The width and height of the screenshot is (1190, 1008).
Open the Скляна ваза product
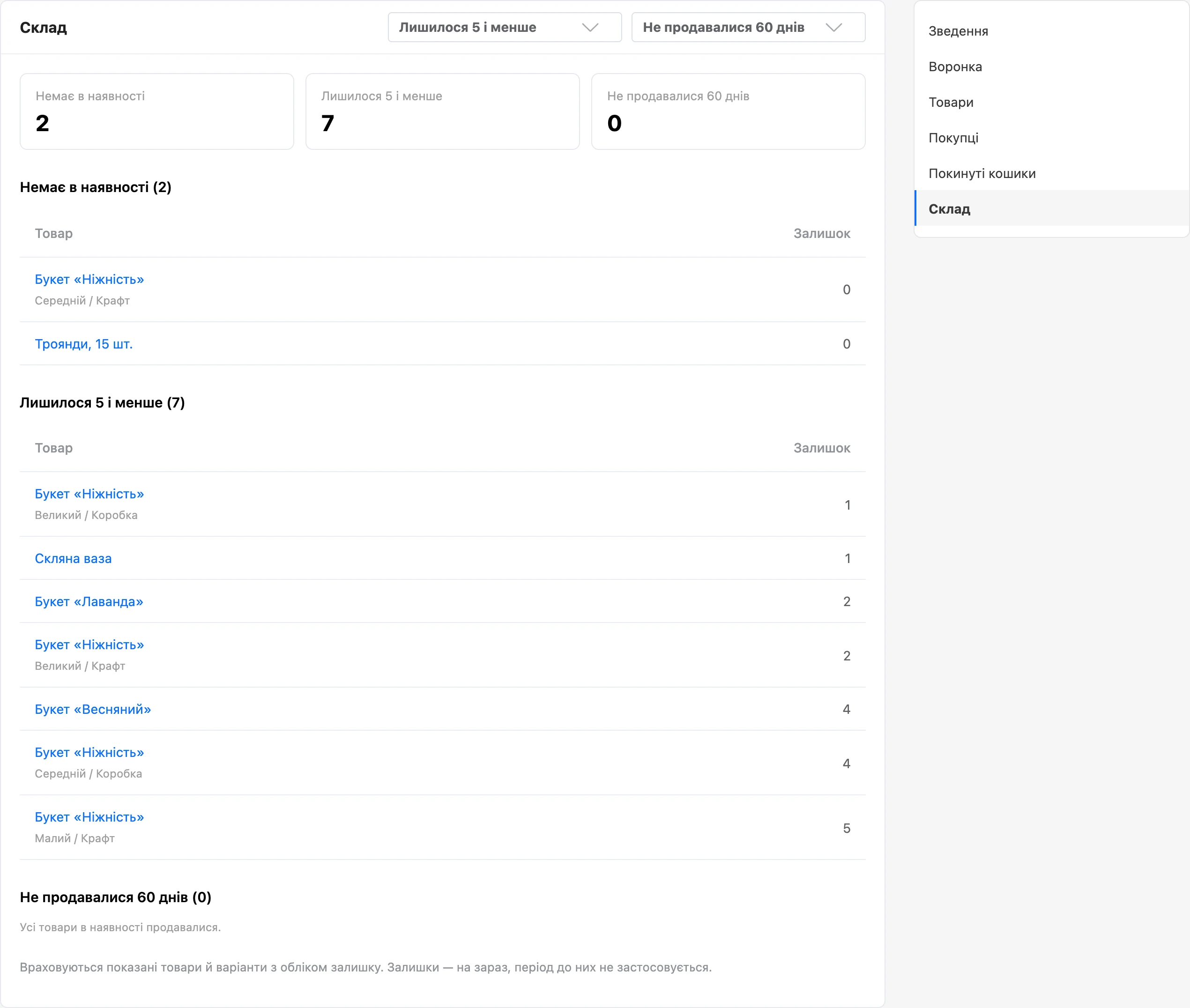pos(73,558)
